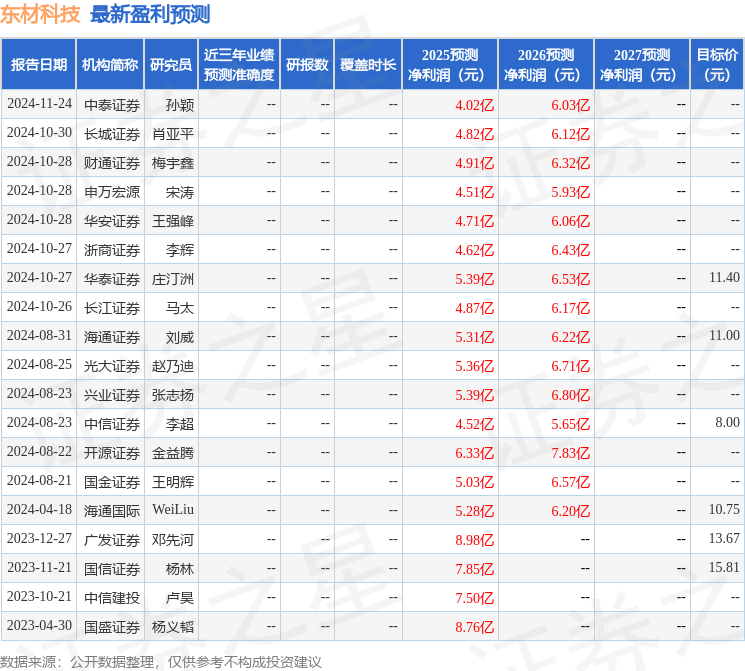Viewport: 745px width, 671px height.
Task: Click the 华泰证券 institution cell
Action: pyautogui.click(x=112, y=279)
